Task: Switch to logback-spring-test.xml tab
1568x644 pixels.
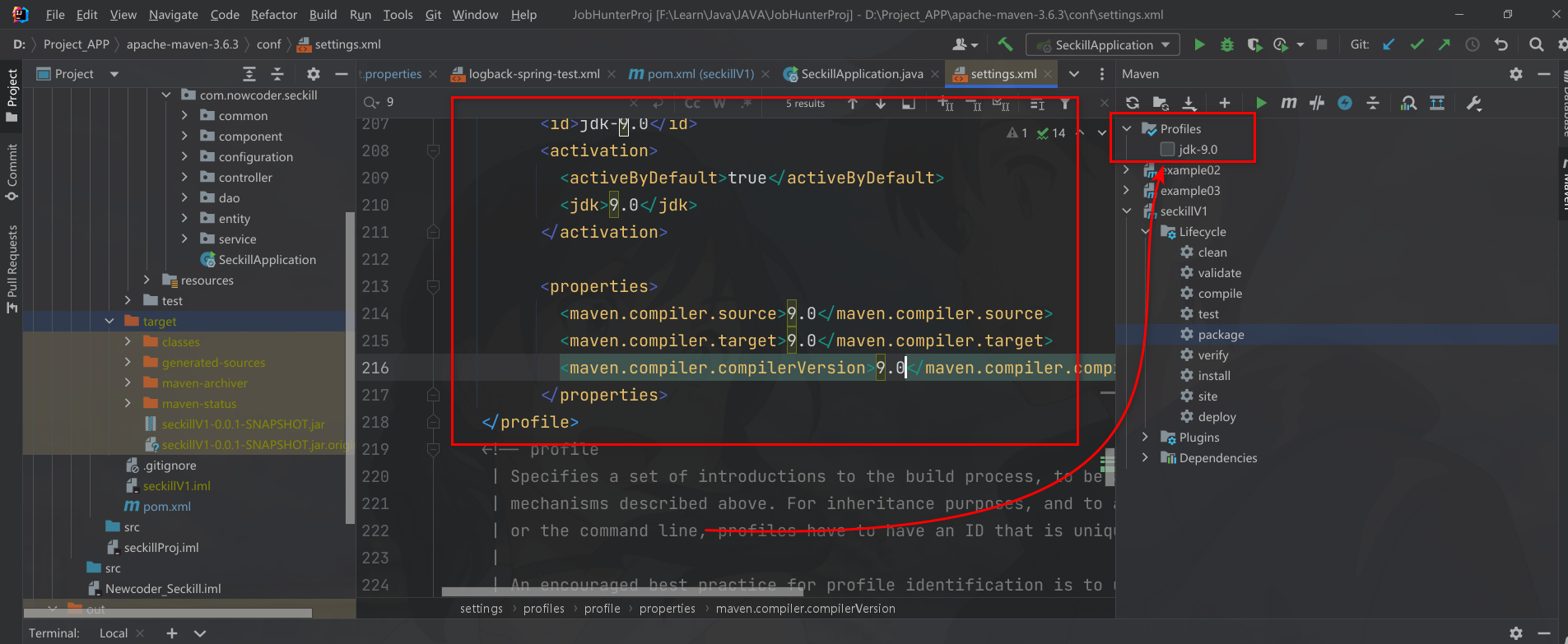Action: 533,74
